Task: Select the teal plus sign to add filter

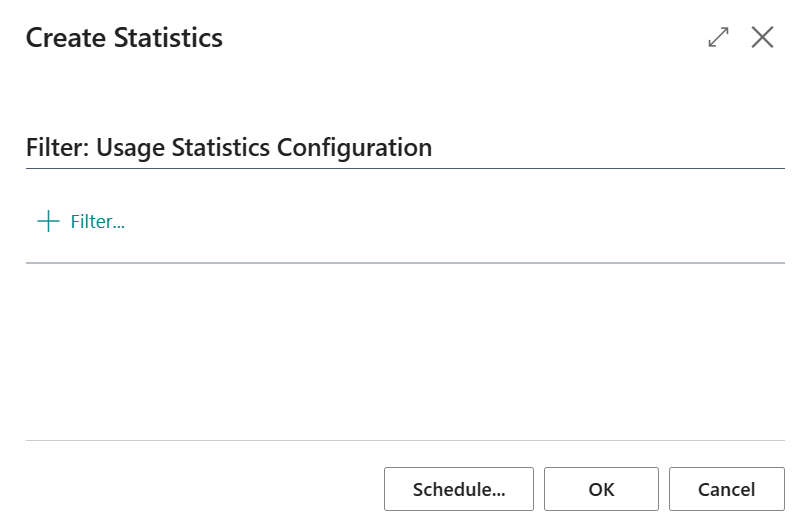Action: tap(49, 221)
